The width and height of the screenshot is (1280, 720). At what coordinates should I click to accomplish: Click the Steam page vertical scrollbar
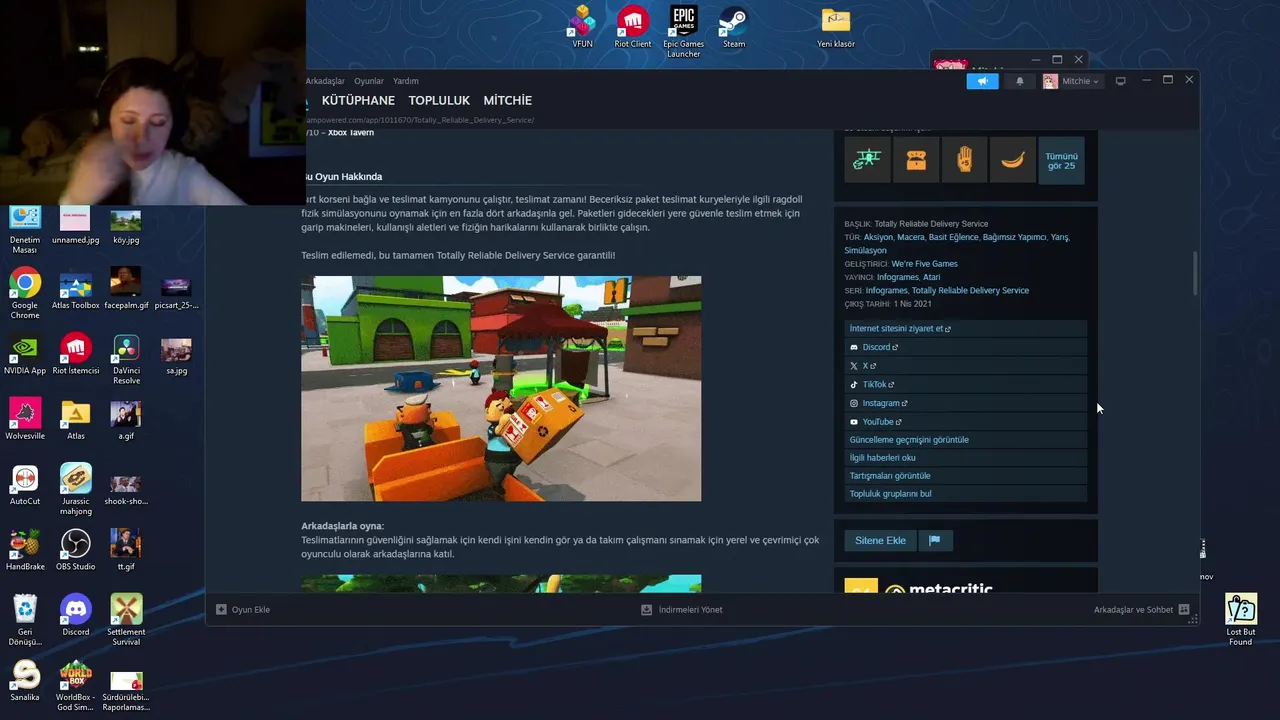point(1194,275)
